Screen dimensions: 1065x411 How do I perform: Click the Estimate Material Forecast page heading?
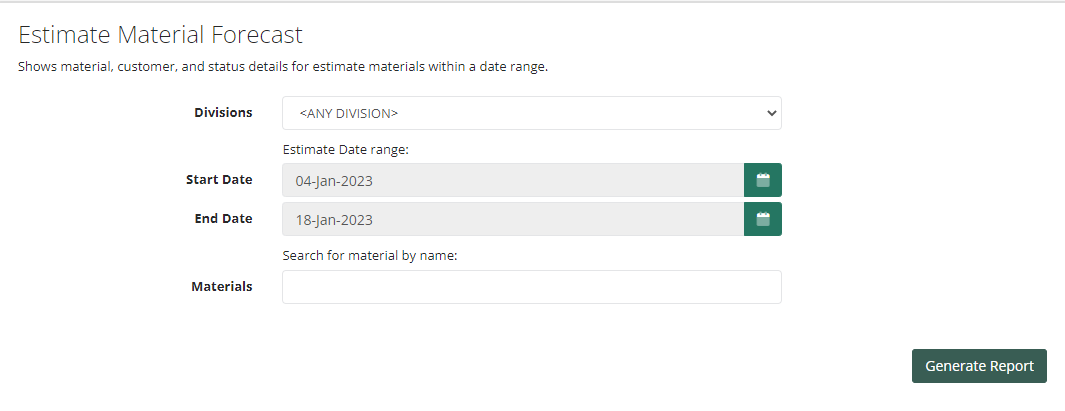pos(160,35)
